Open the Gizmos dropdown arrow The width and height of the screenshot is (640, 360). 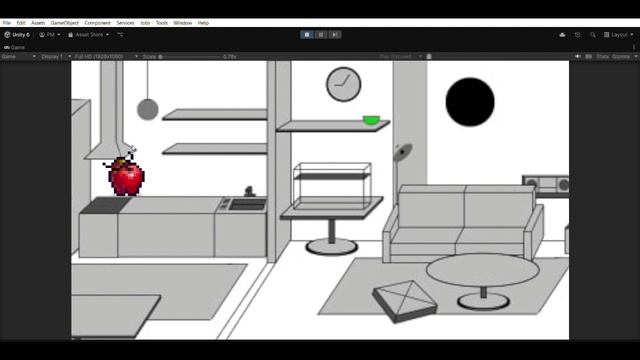tap(636, 56)
